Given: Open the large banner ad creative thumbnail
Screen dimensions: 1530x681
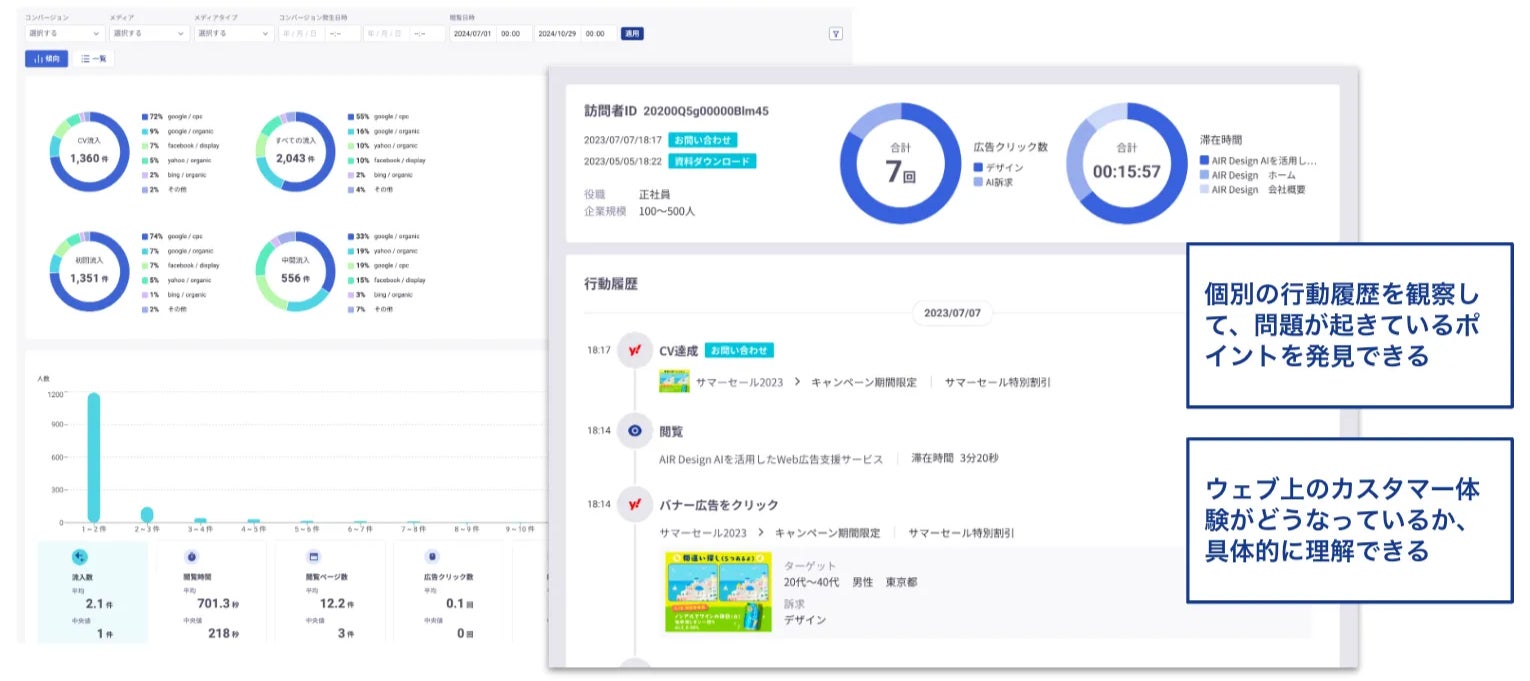Looking at the screenshot, I should (x=717, y=591).
